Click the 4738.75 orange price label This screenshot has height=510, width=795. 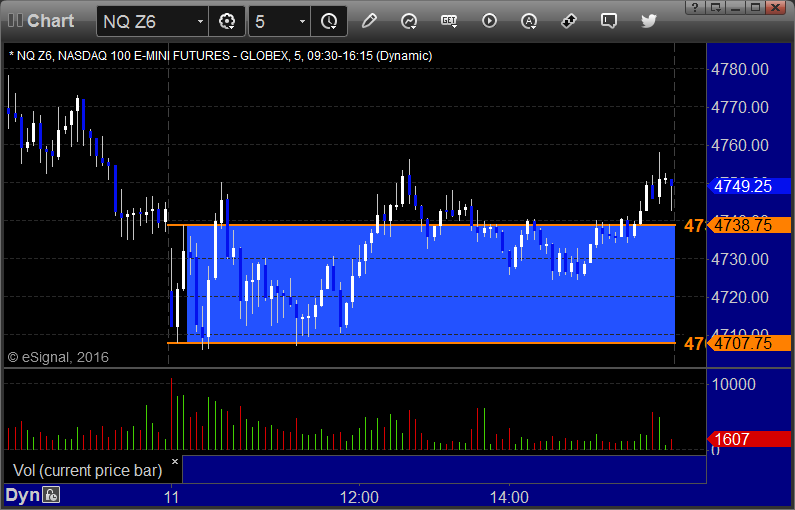point(748,225)
